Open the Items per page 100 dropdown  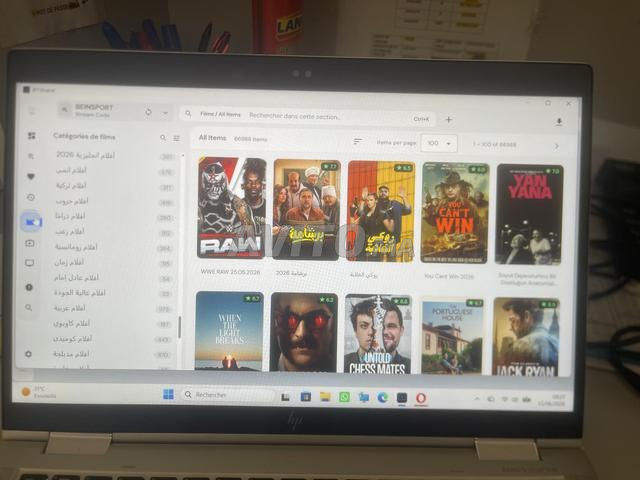pos(439,143)
